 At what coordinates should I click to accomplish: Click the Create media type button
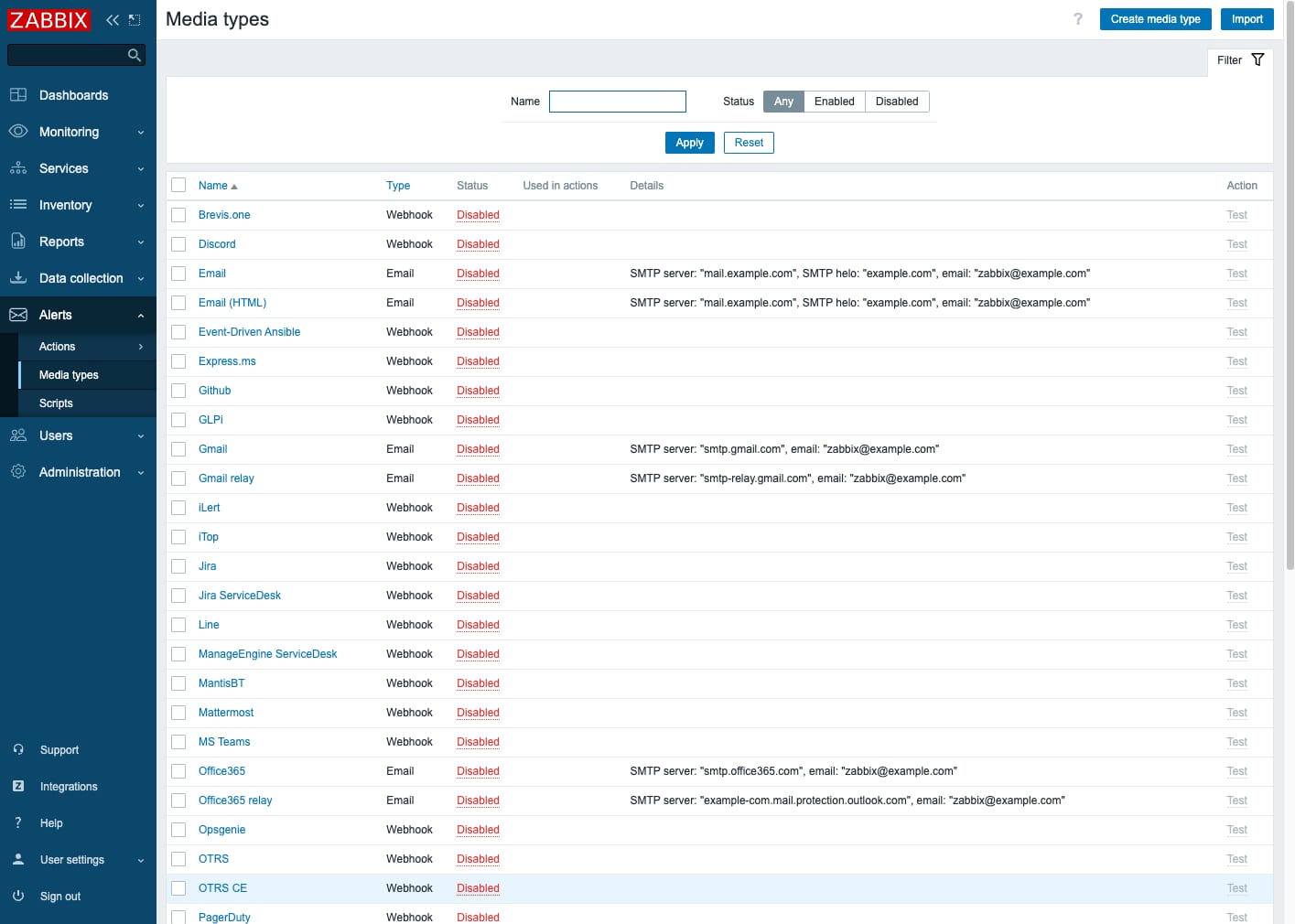point(1155,18)
